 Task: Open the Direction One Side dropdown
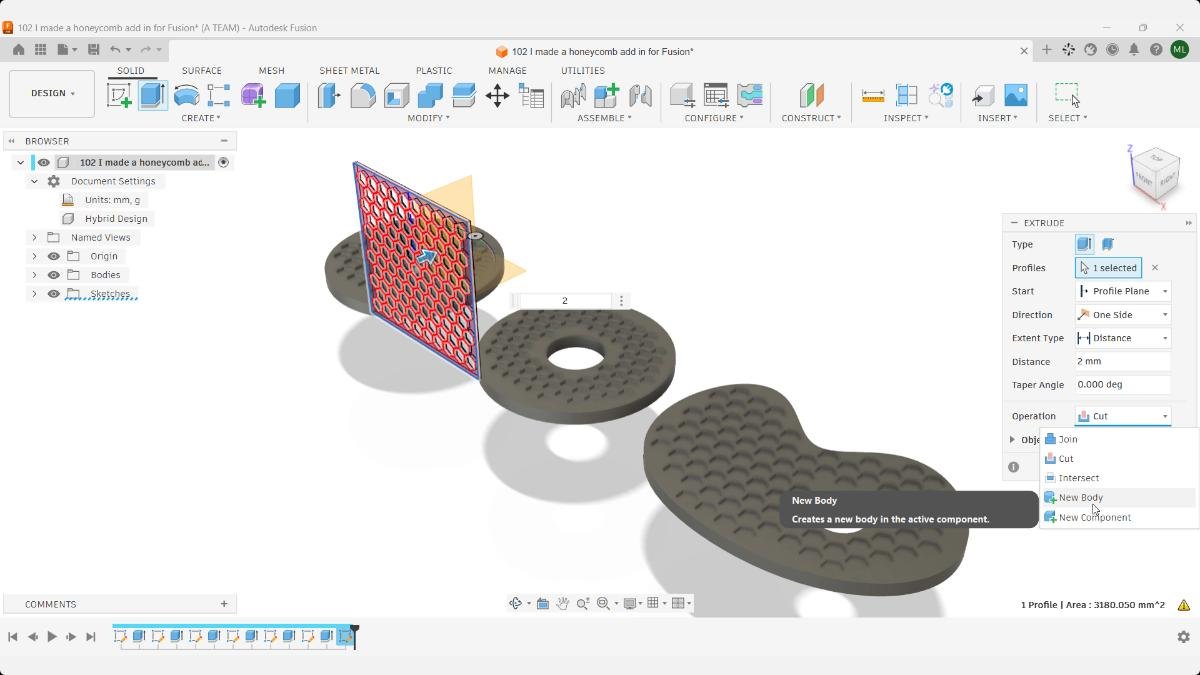point(1123,314)
